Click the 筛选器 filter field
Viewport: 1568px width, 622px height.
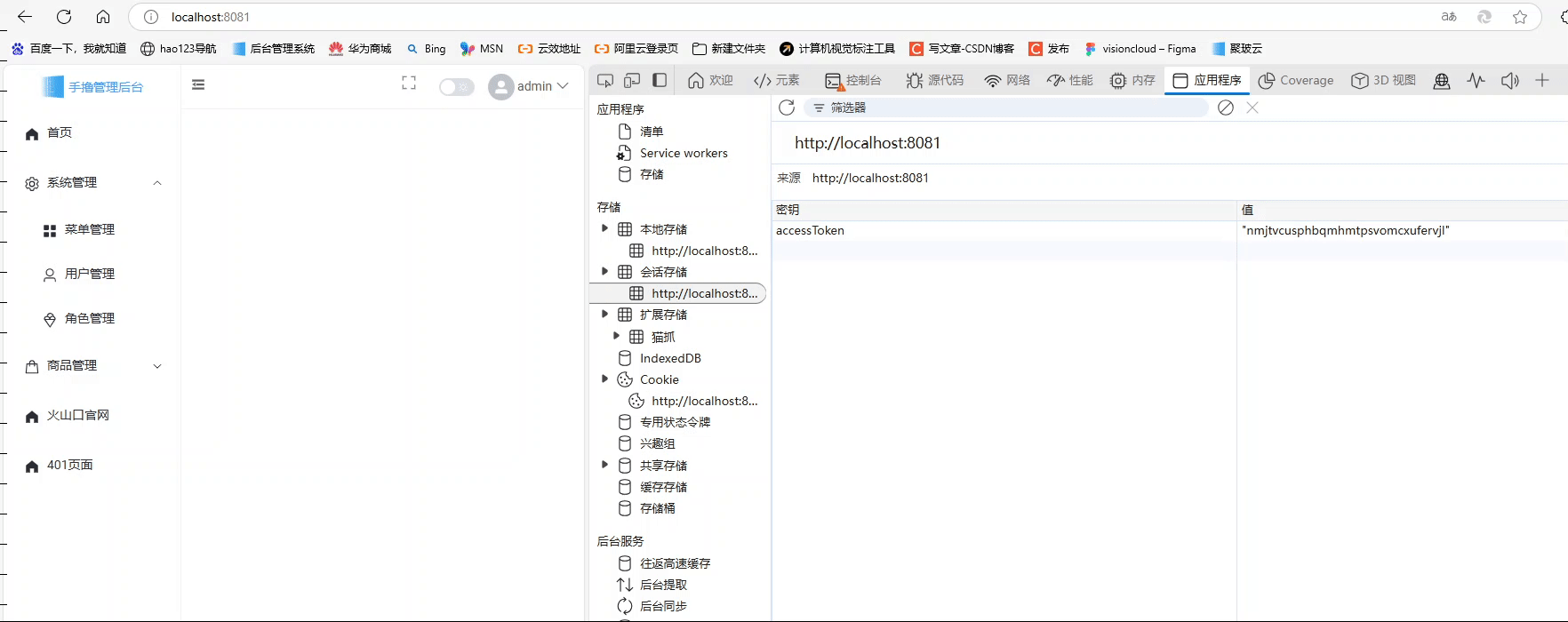(x=1006, y=108)
